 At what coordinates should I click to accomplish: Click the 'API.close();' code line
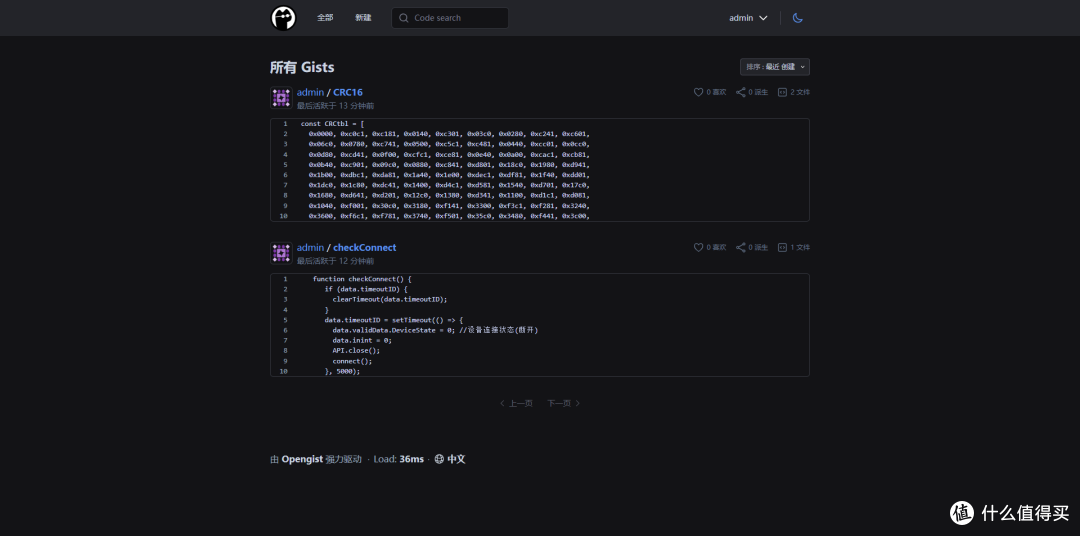(356, 351)
